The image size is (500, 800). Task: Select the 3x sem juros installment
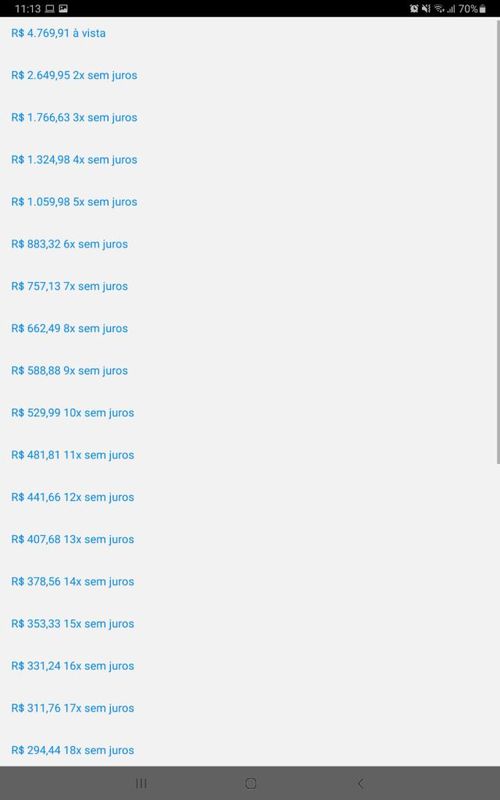[74, 117]
